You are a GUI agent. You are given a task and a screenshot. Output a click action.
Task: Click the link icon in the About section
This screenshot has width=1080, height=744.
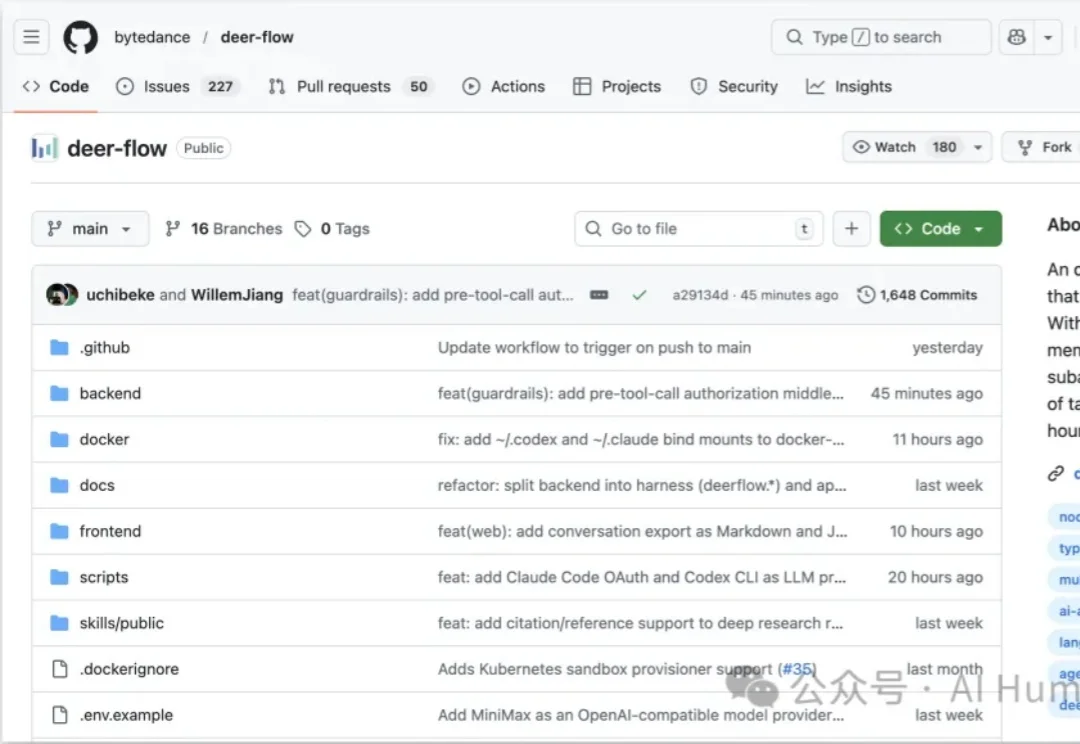tap(1055, 472)
